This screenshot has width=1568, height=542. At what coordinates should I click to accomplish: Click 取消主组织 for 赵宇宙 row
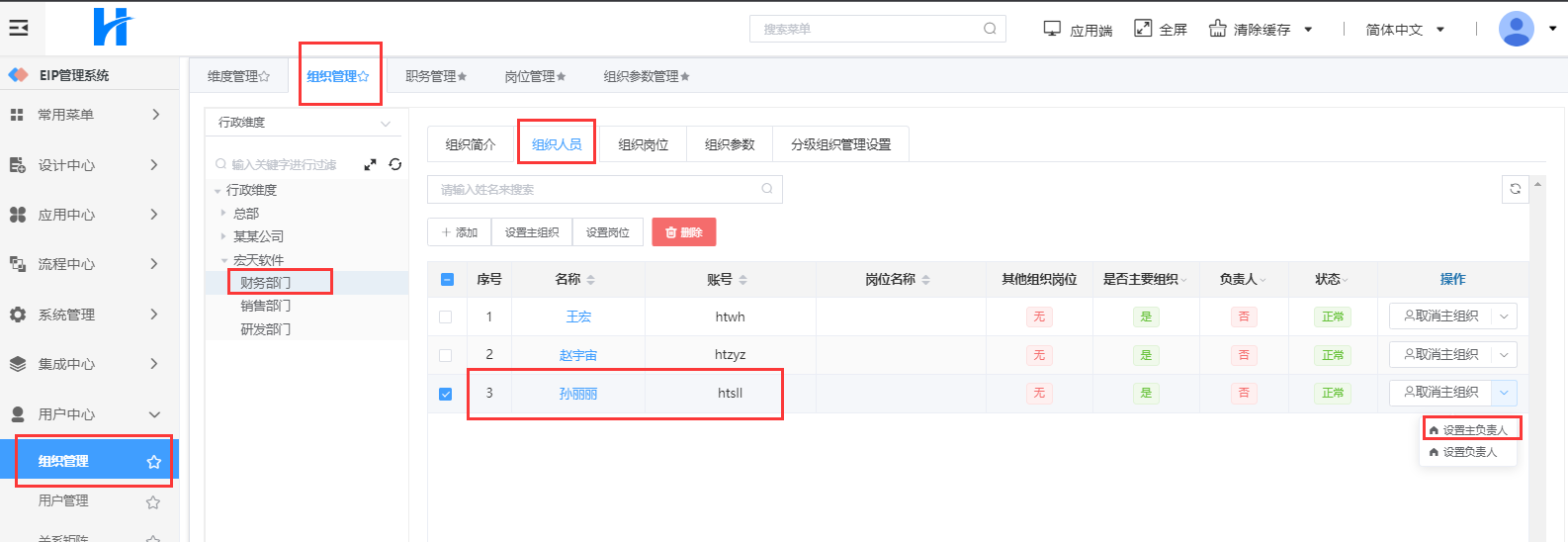coord(1440,354)
